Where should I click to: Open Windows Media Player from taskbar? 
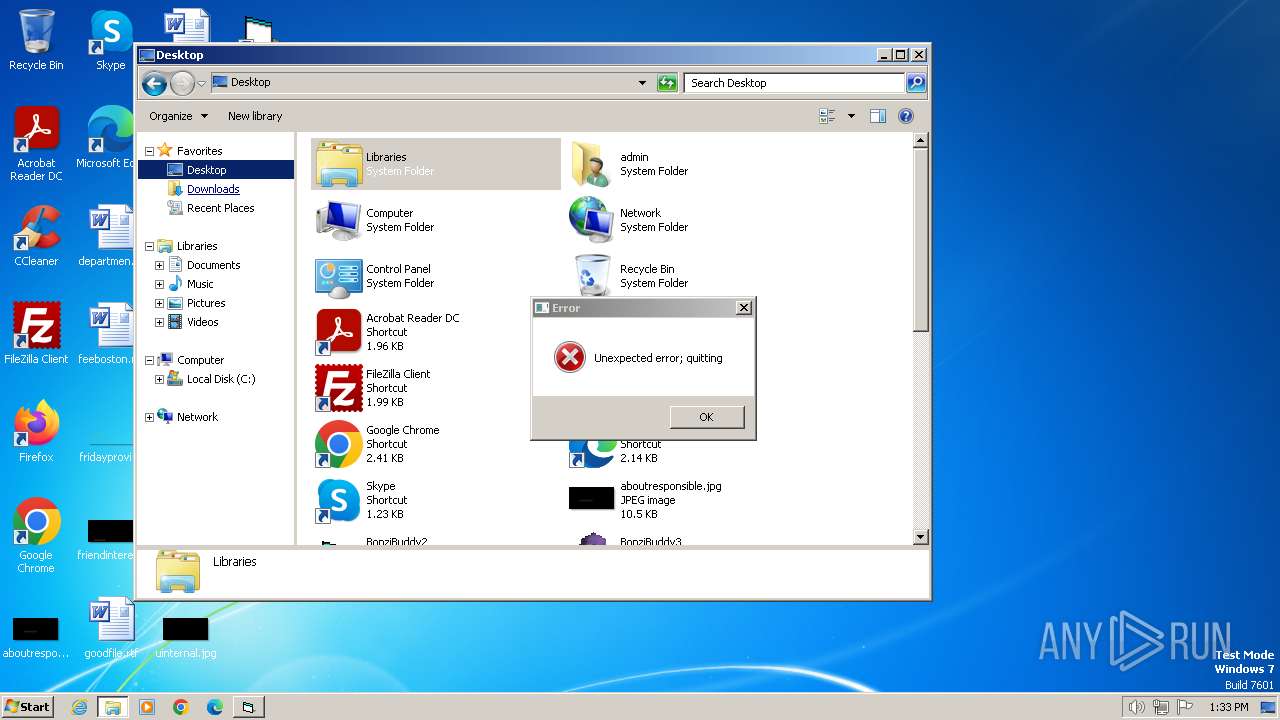point(147,707)
